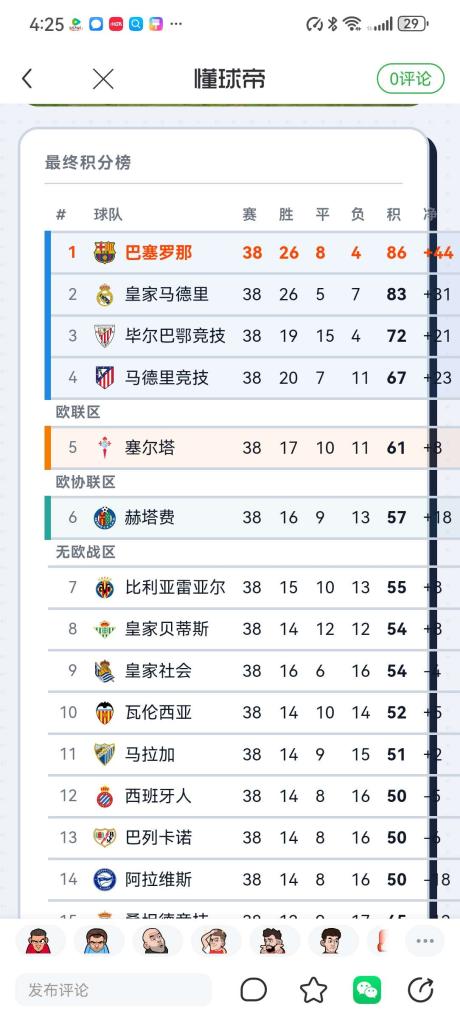Tap the Málaga 马拉加 crest icon
Screen dimensions: 460x1023
tap(104, 754)
